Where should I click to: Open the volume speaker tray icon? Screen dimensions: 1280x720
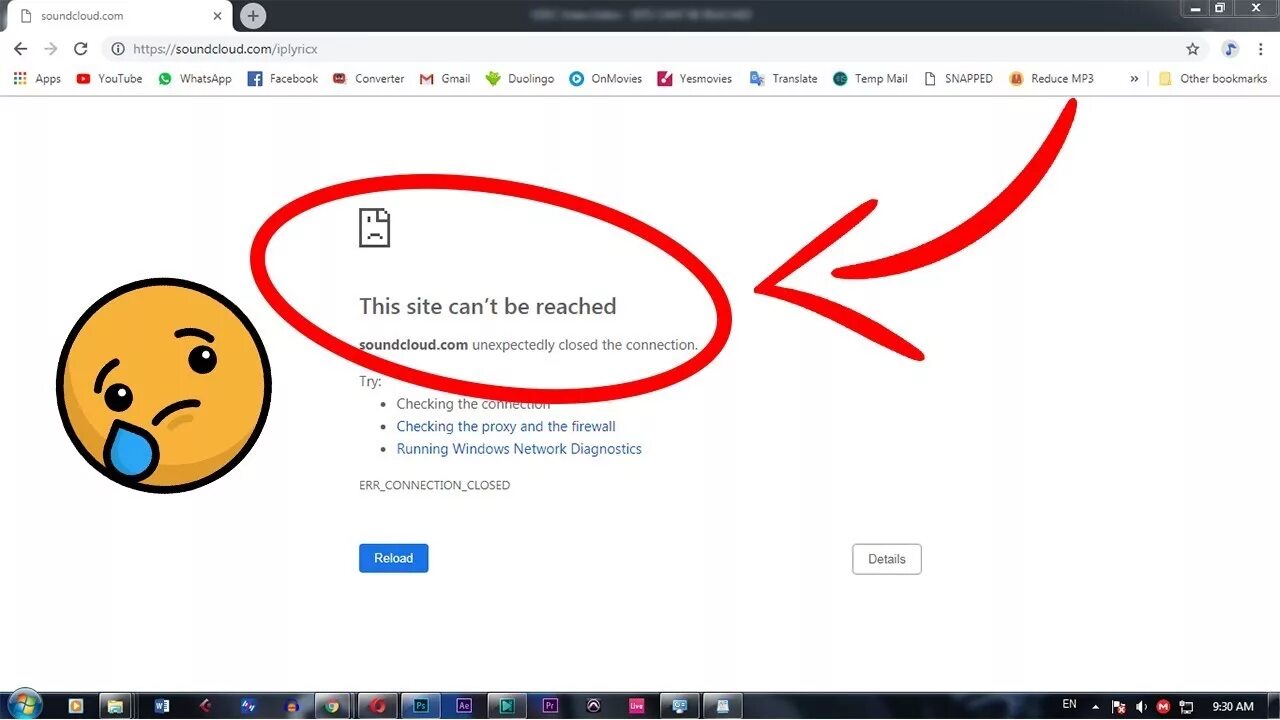(1141, 706)
